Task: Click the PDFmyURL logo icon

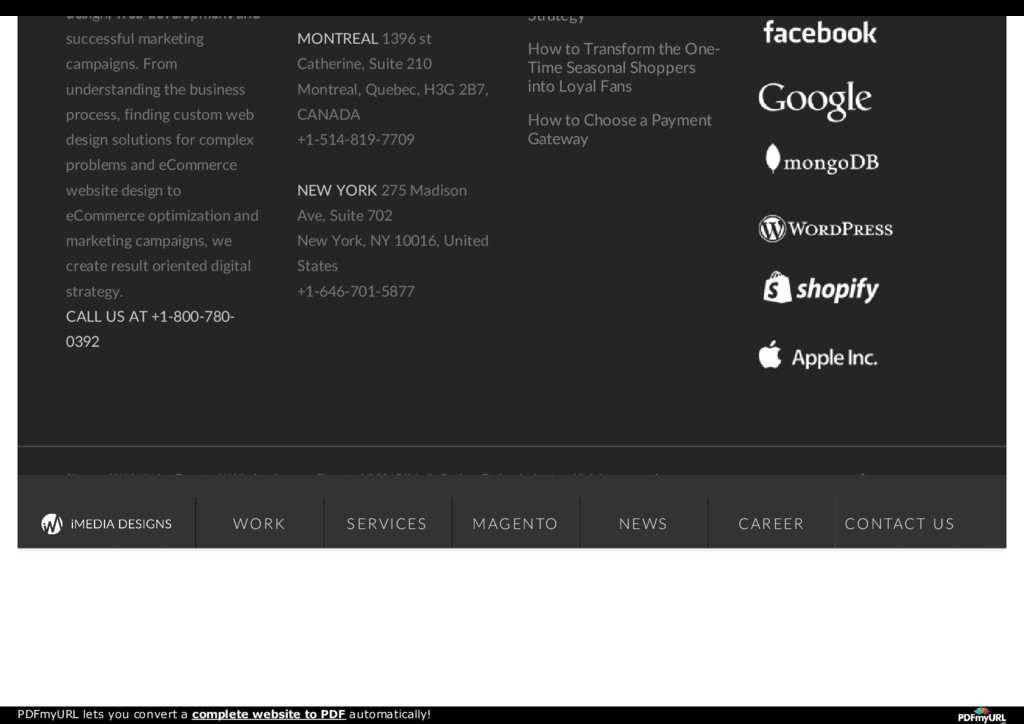Action: [x=982, y=716]
